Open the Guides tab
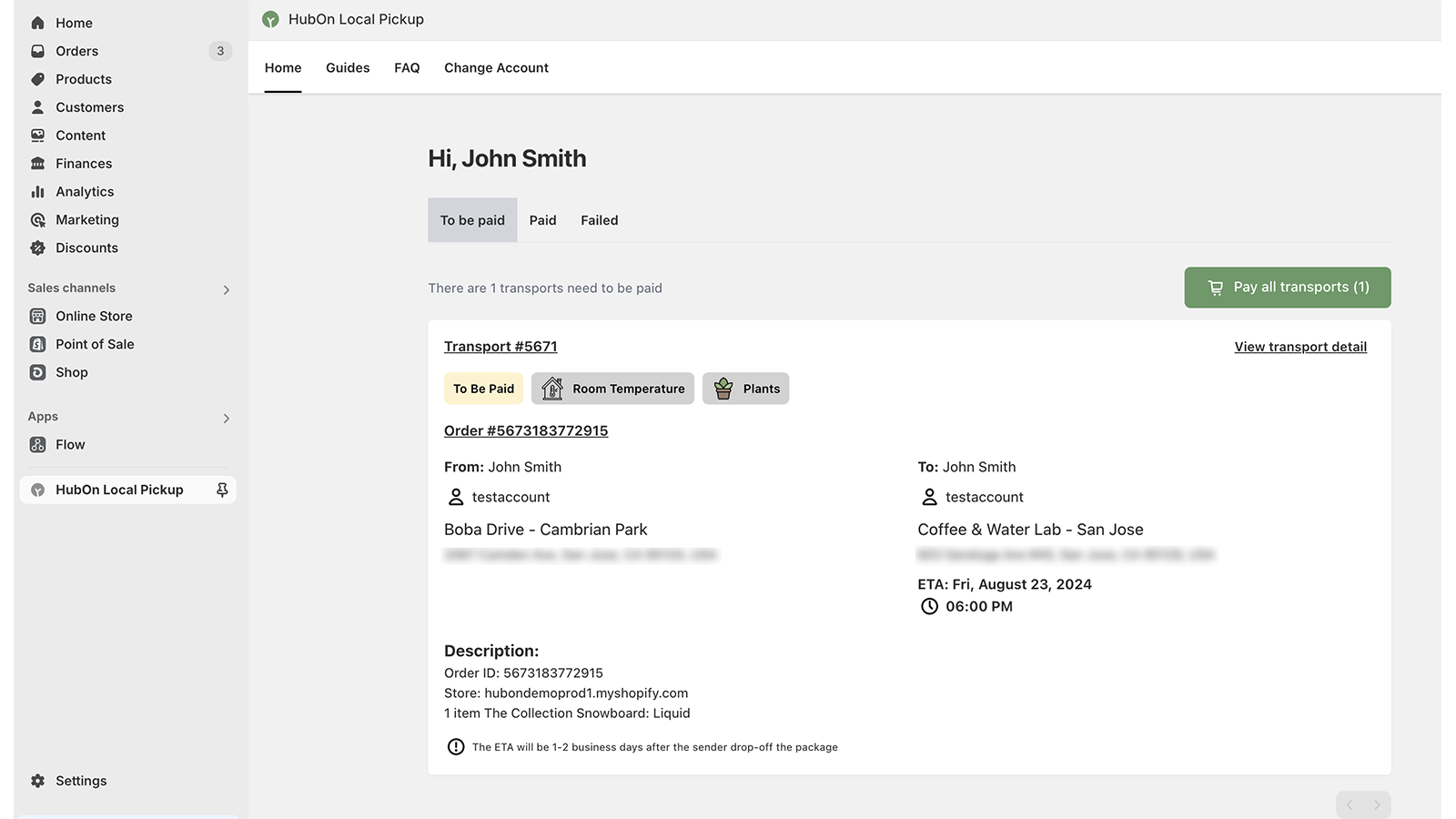The width and height of the screenshot is (1456, 819). tap(348, 68)
